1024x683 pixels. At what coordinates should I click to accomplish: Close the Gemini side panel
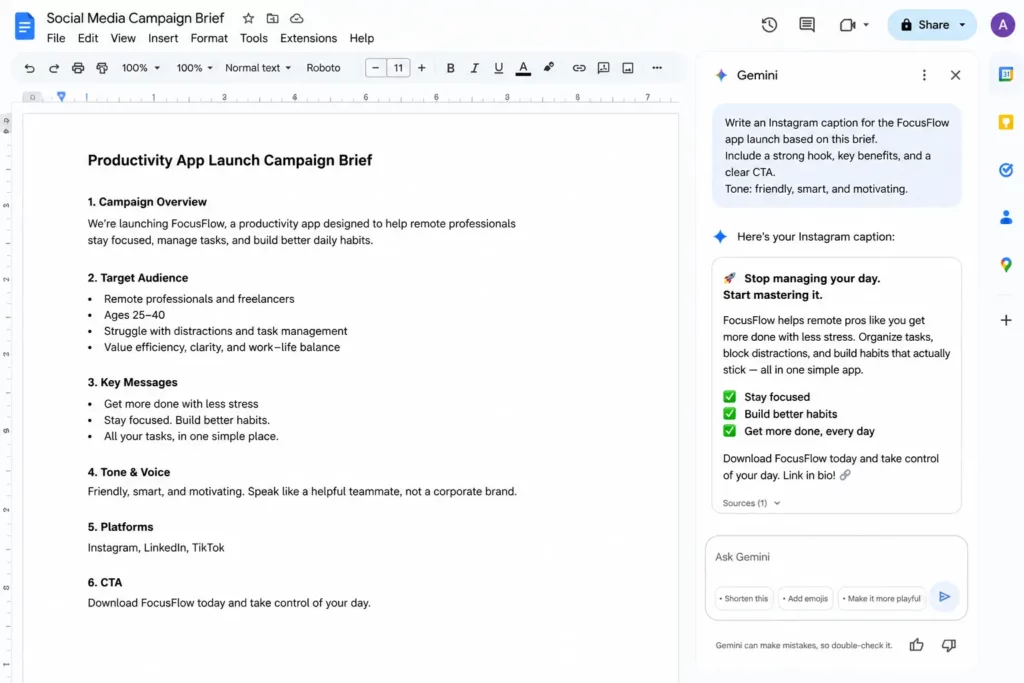(955, 75)
